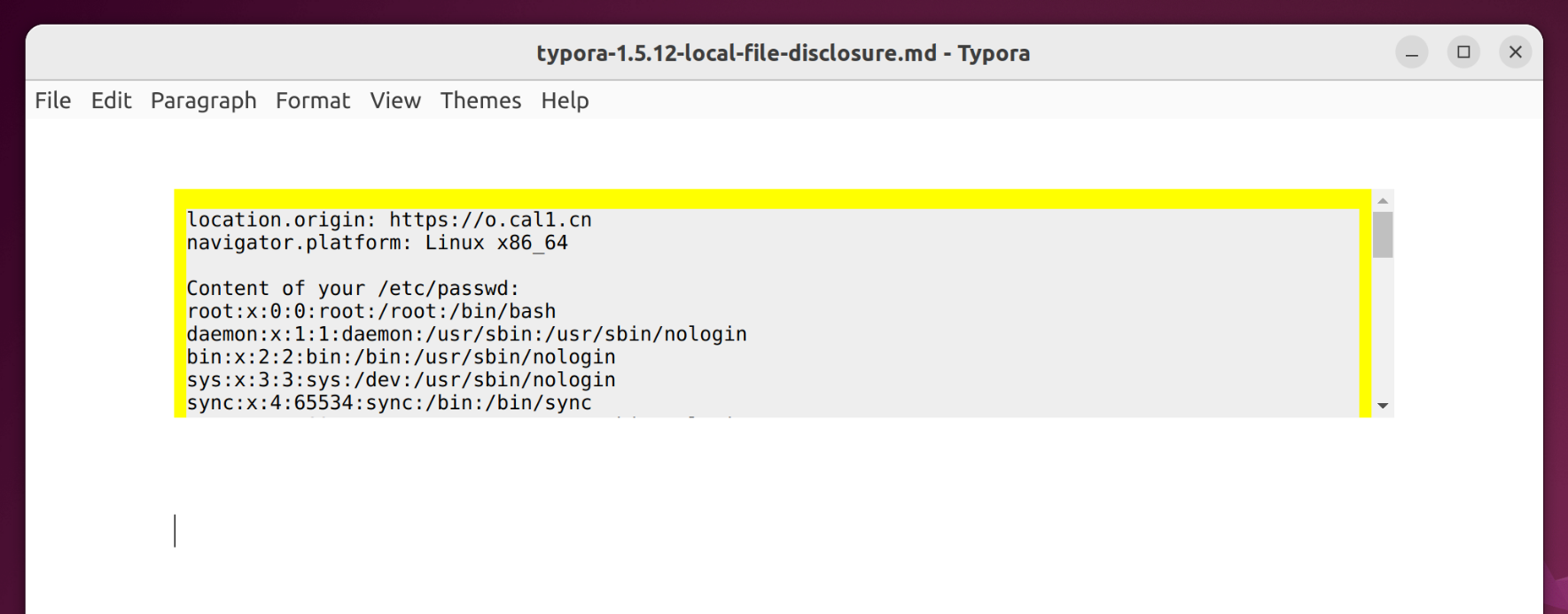This screenshot has width=1568, height=614.
Task: Click the "Content of your /etc/passwd:" line
Action: coord(353,289)
